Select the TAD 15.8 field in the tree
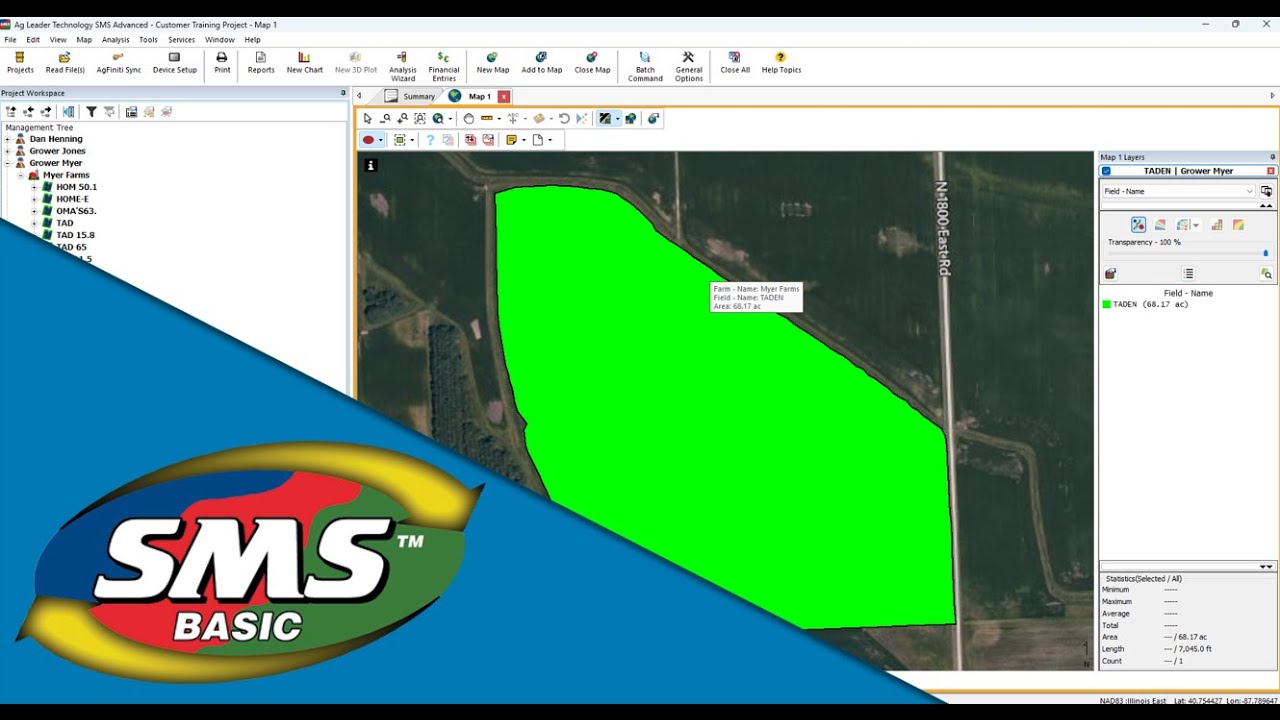This screenshot has width=1280, height=720. [75, 235]
